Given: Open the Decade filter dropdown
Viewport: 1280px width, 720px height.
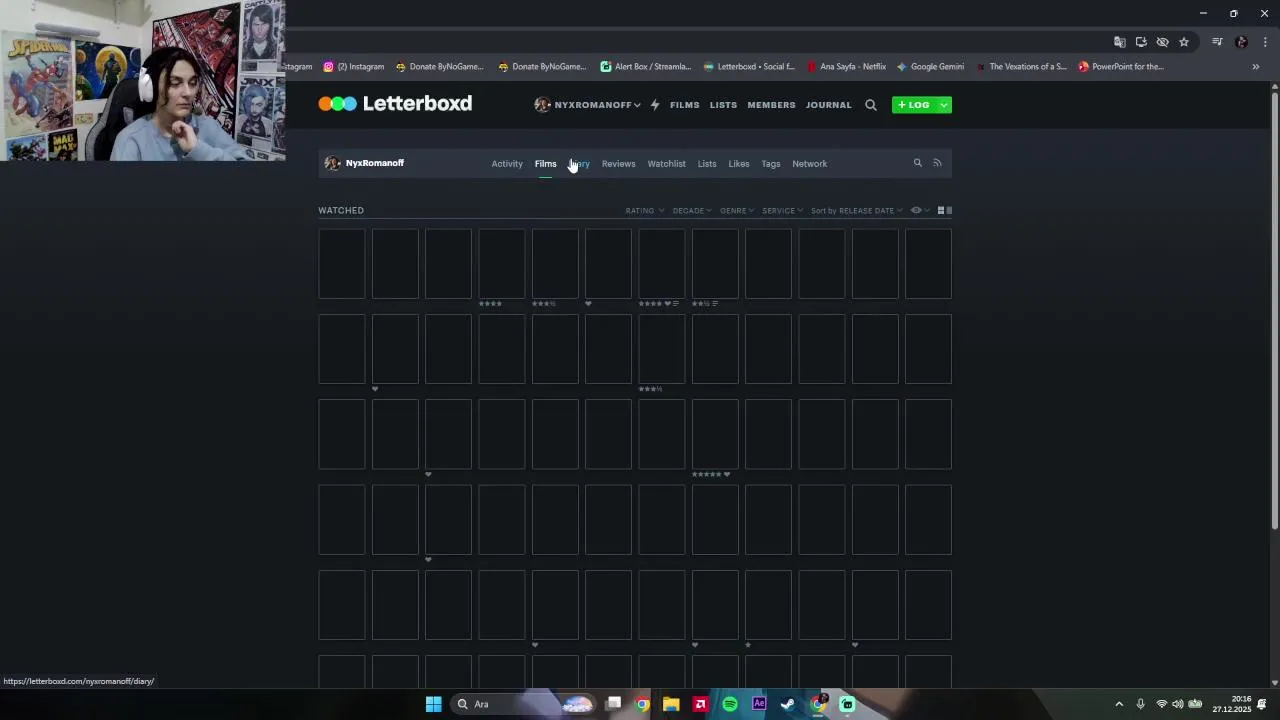Looking at the screenshot, I should pyautogui.click(x=692, y=211).
